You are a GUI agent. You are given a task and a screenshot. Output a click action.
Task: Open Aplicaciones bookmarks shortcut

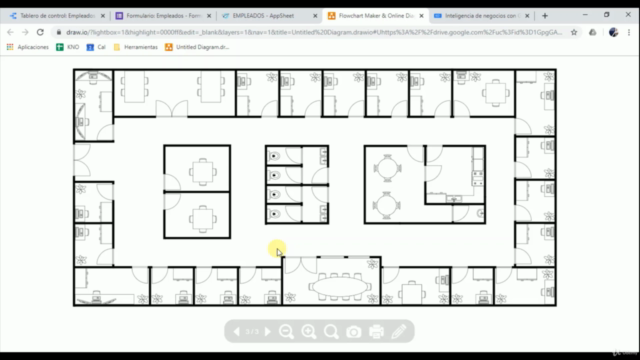tap(28, 47)
